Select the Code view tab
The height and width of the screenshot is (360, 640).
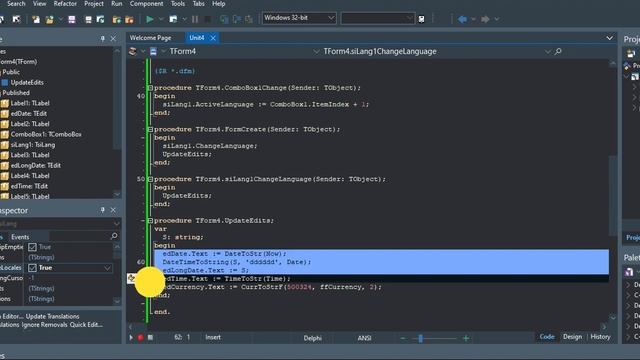pyautogui.click(x=547, y=337)
